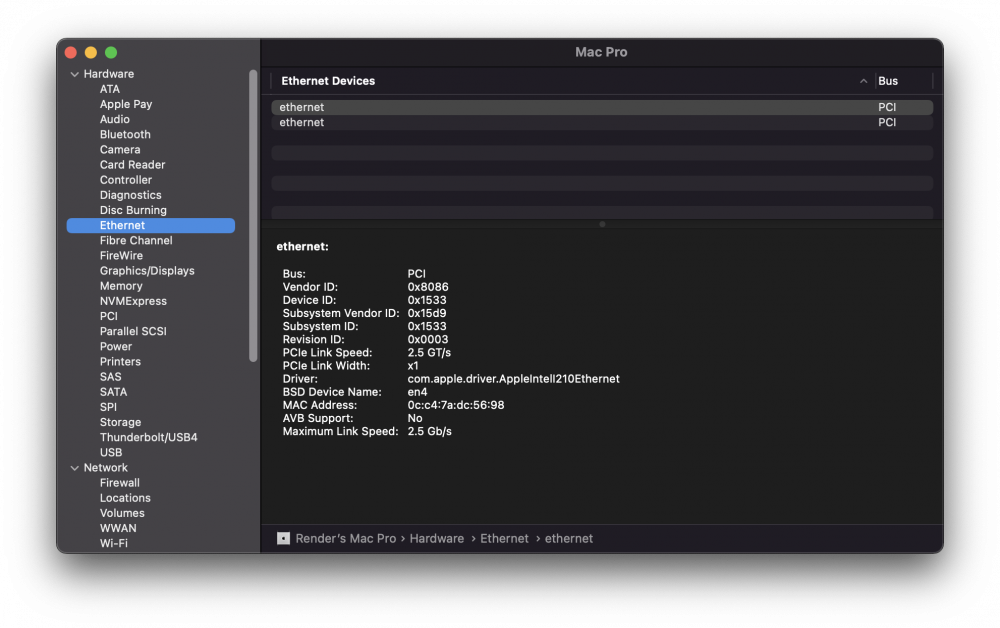Select ATA in the sidebar
Viewport: 1000px width, 628px height.
(x=110, y=89)
